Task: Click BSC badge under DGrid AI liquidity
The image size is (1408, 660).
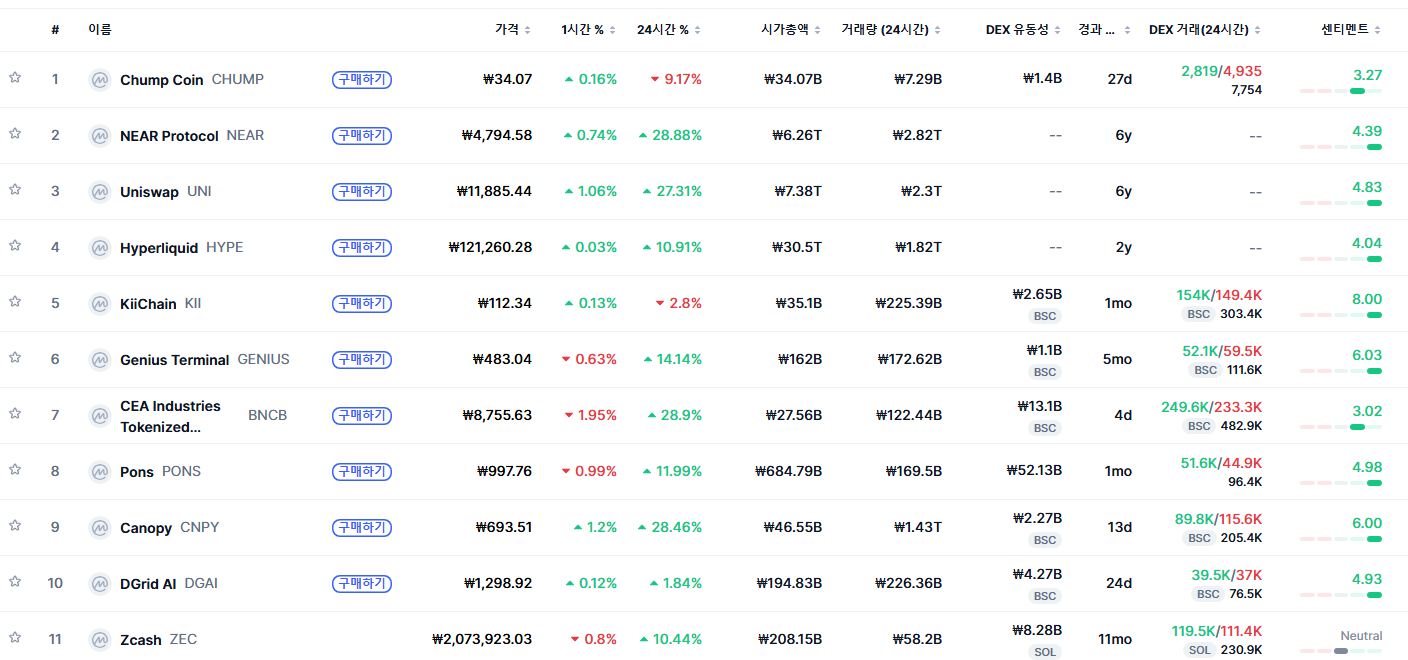Action: tap(1045, 596)
